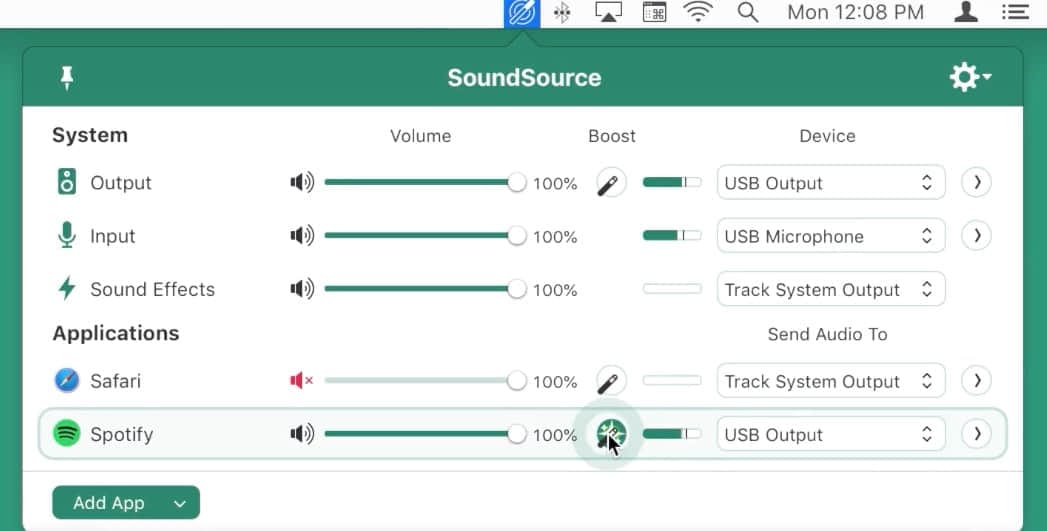Open the USB Output device dropdown for Output
The image size is (1047, 531).
click(x=831, y=182)
